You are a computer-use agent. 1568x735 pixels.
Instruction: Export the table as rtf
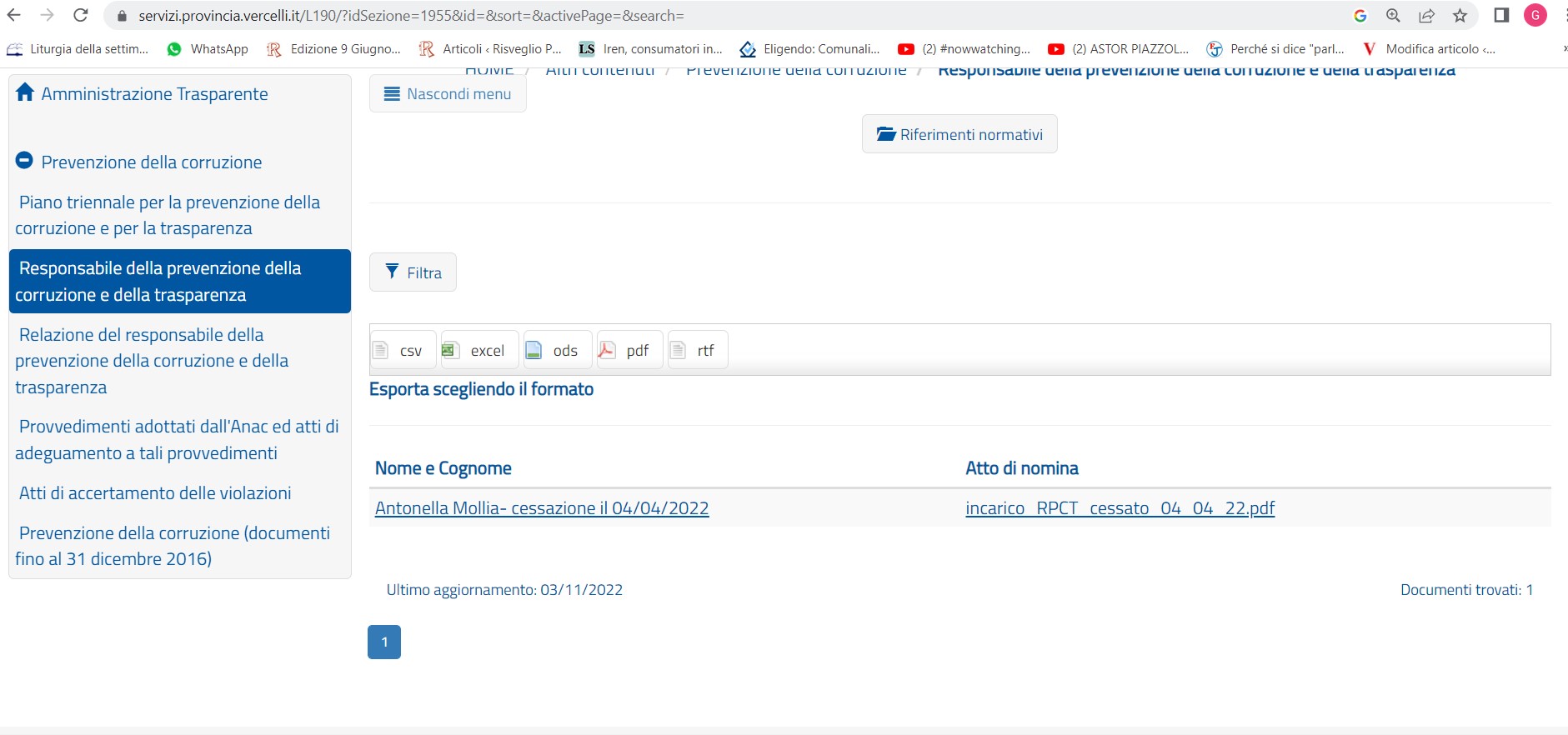(x=698, y=350)
